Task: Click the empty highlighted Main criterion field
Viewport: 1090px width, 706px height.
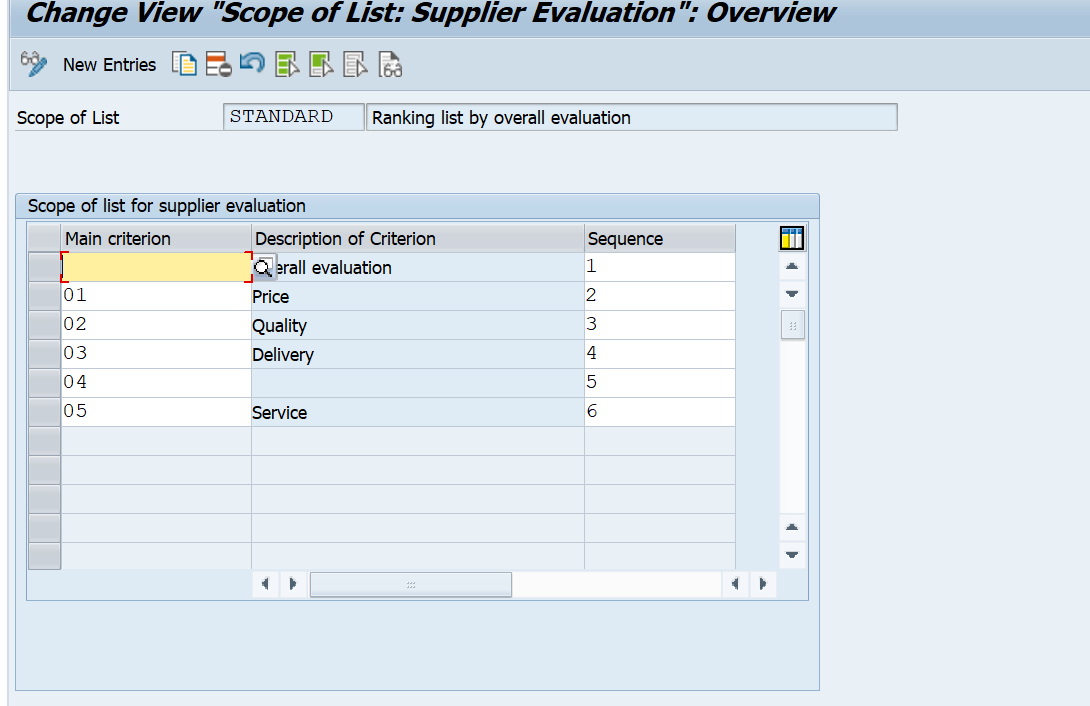Action: (x=156, y=267)
